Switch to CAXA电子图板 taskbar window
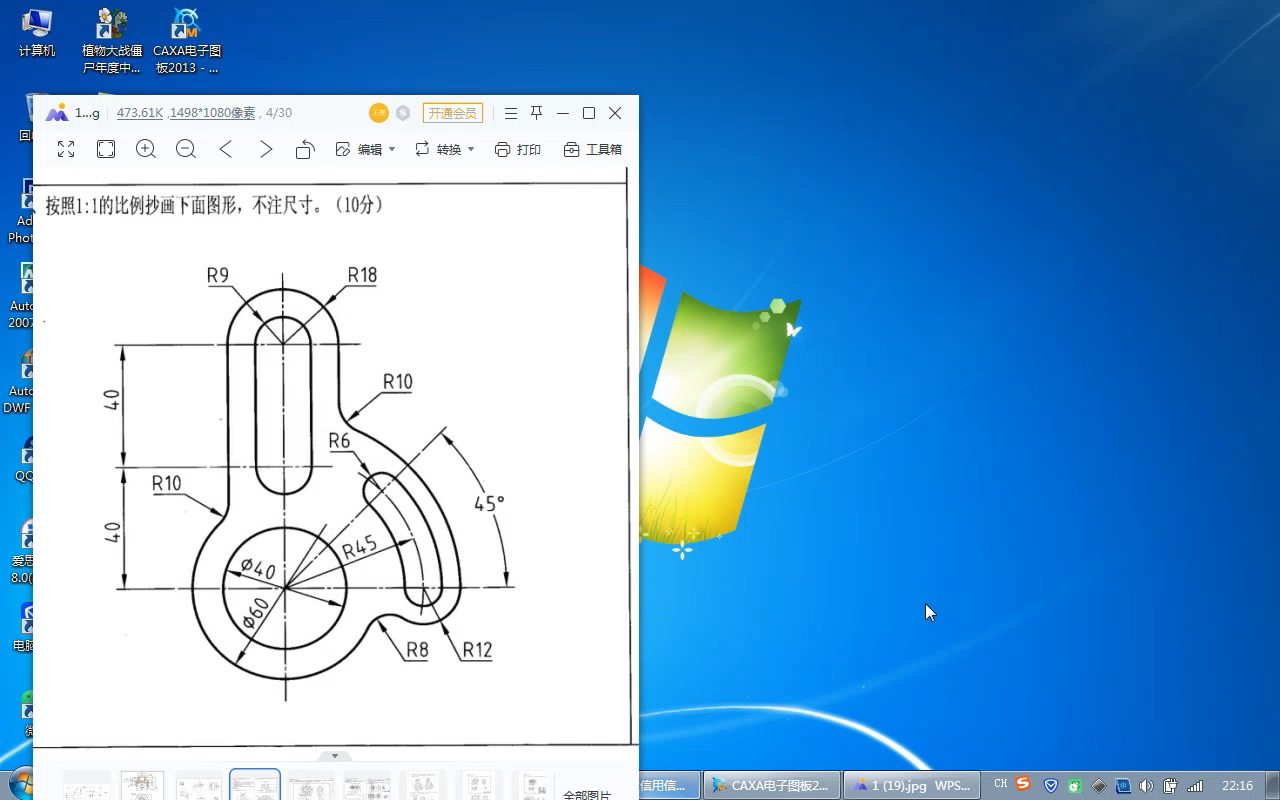The width and height of the screenshot is (1280, 800). pos(771,785)
